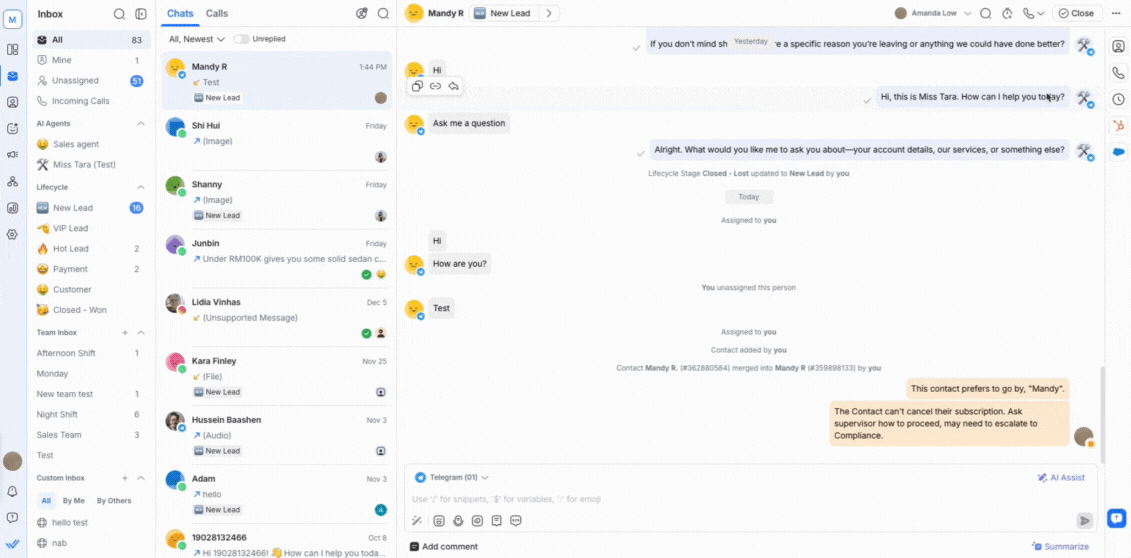The image size is (1131, 558).
Task: Open the snooze conversation clock icon
Action: (1007, 14)
